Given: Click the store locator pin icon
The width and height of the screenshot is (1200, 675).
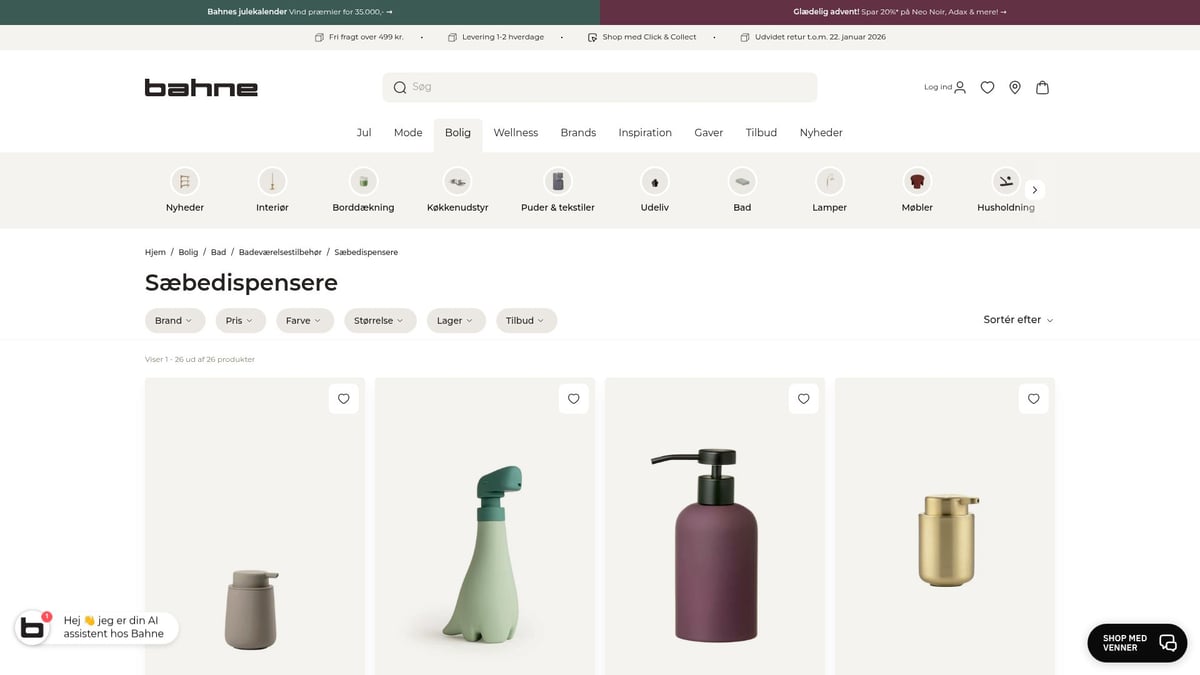Looking at the screenshot, I should pos(1015,87).
